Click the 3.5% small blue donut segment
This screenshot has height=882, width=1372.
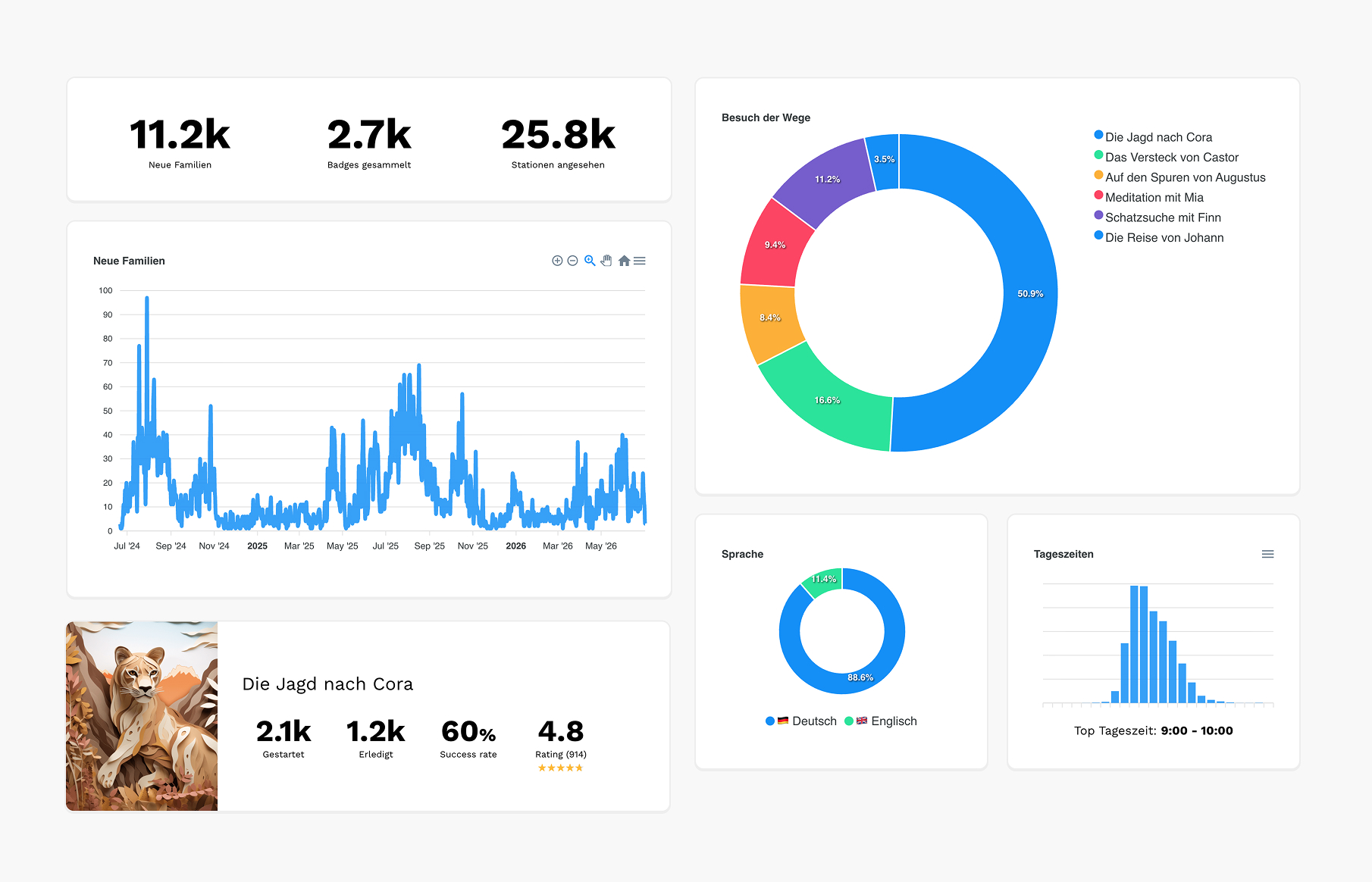pyautogui.click(x=884, y=160)
